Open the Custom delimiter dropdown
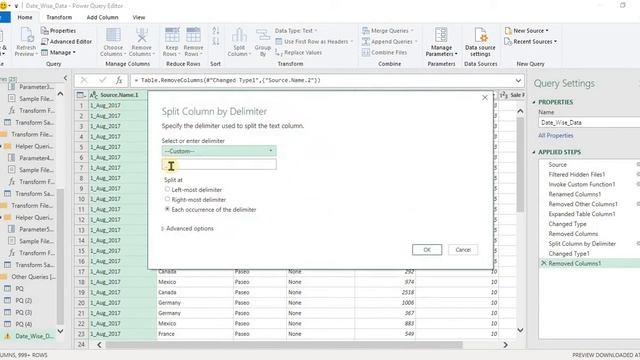The image size is (640, 360). coord(219,151)
